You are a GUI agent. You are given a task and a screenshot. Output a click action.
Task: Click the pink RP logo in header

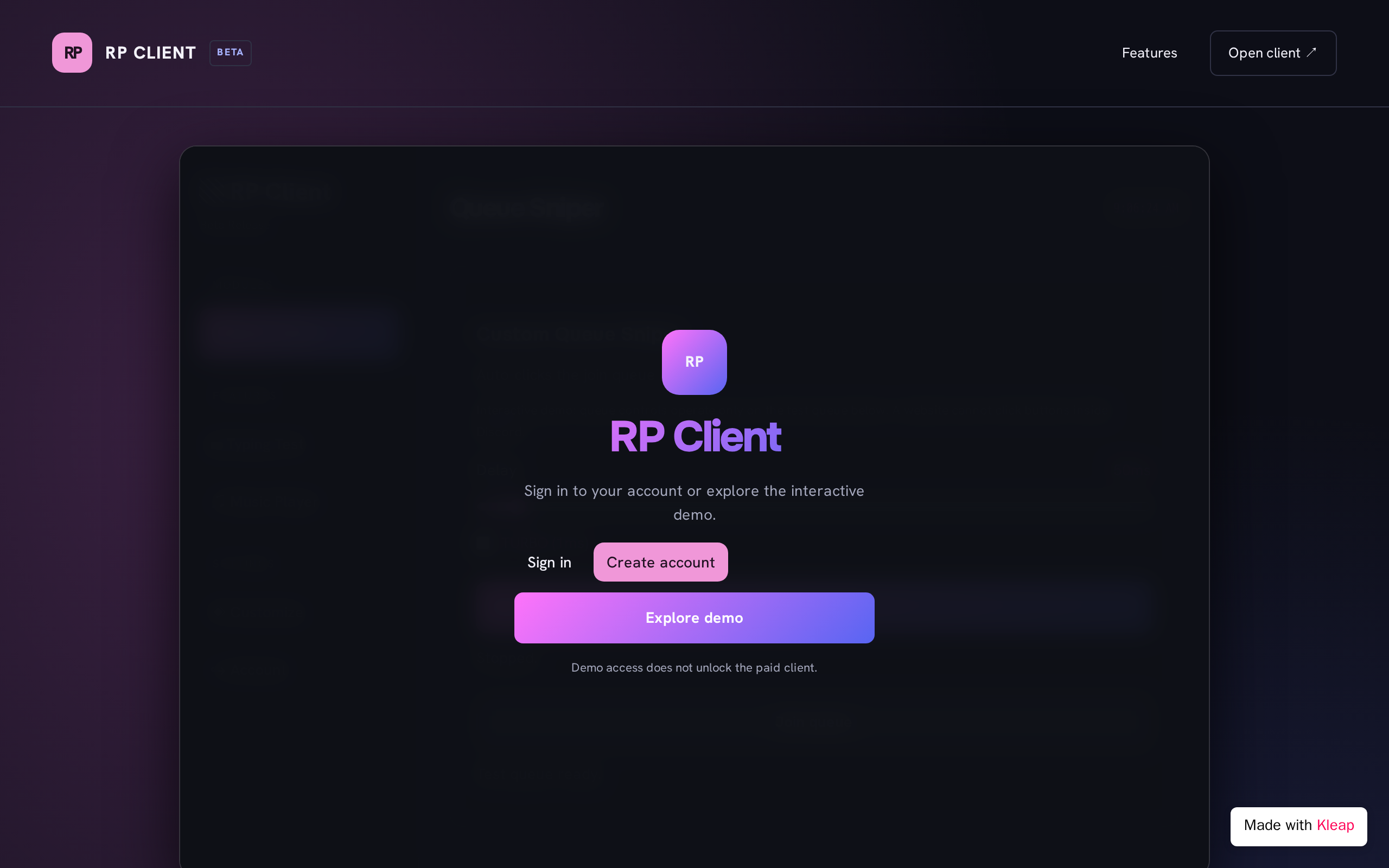click(72, 53)
